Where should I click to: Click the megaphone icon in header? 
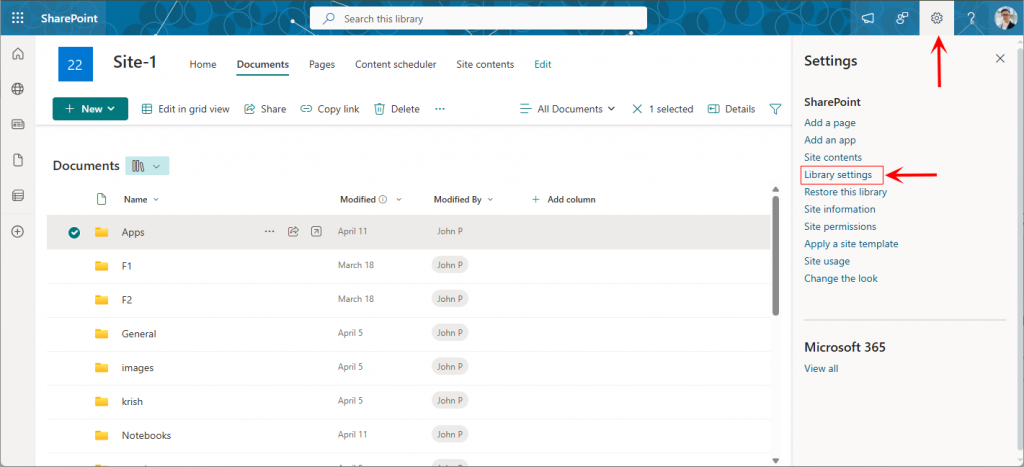point(868,18)
